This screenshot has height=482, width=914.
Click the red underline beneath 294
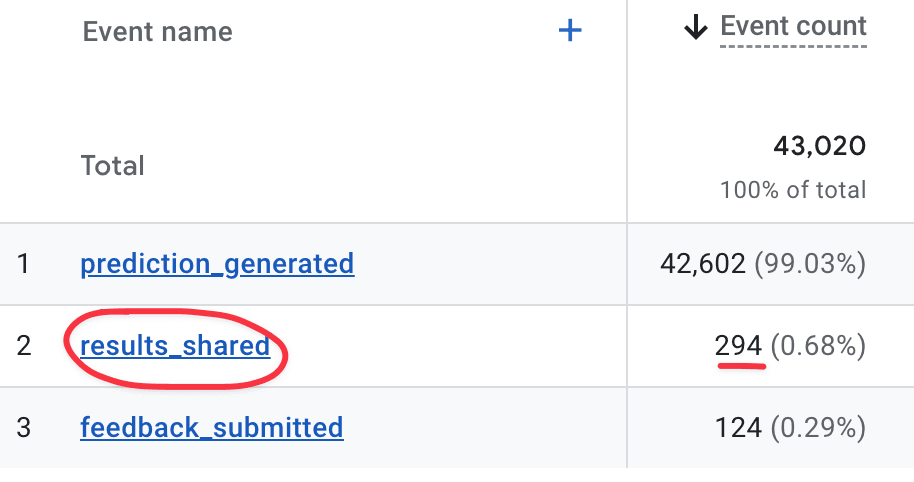point(741,366)
